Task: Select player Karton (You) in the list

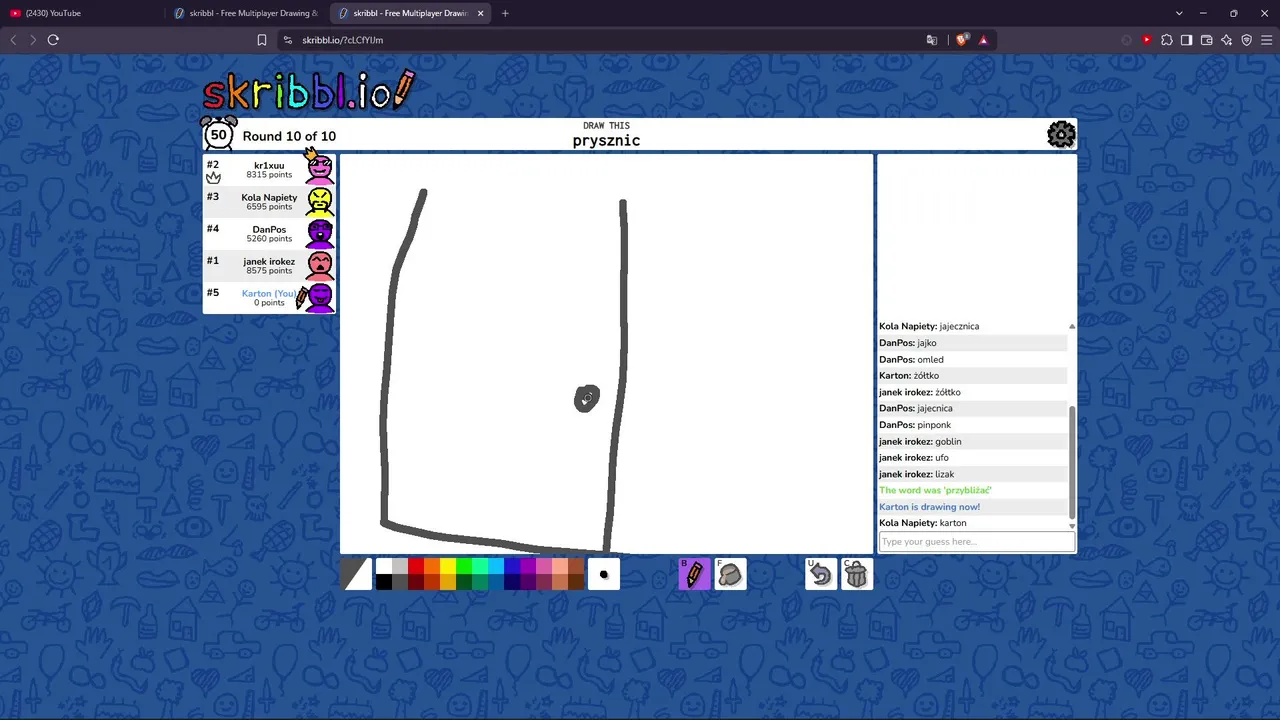Action: click(269, 298)
